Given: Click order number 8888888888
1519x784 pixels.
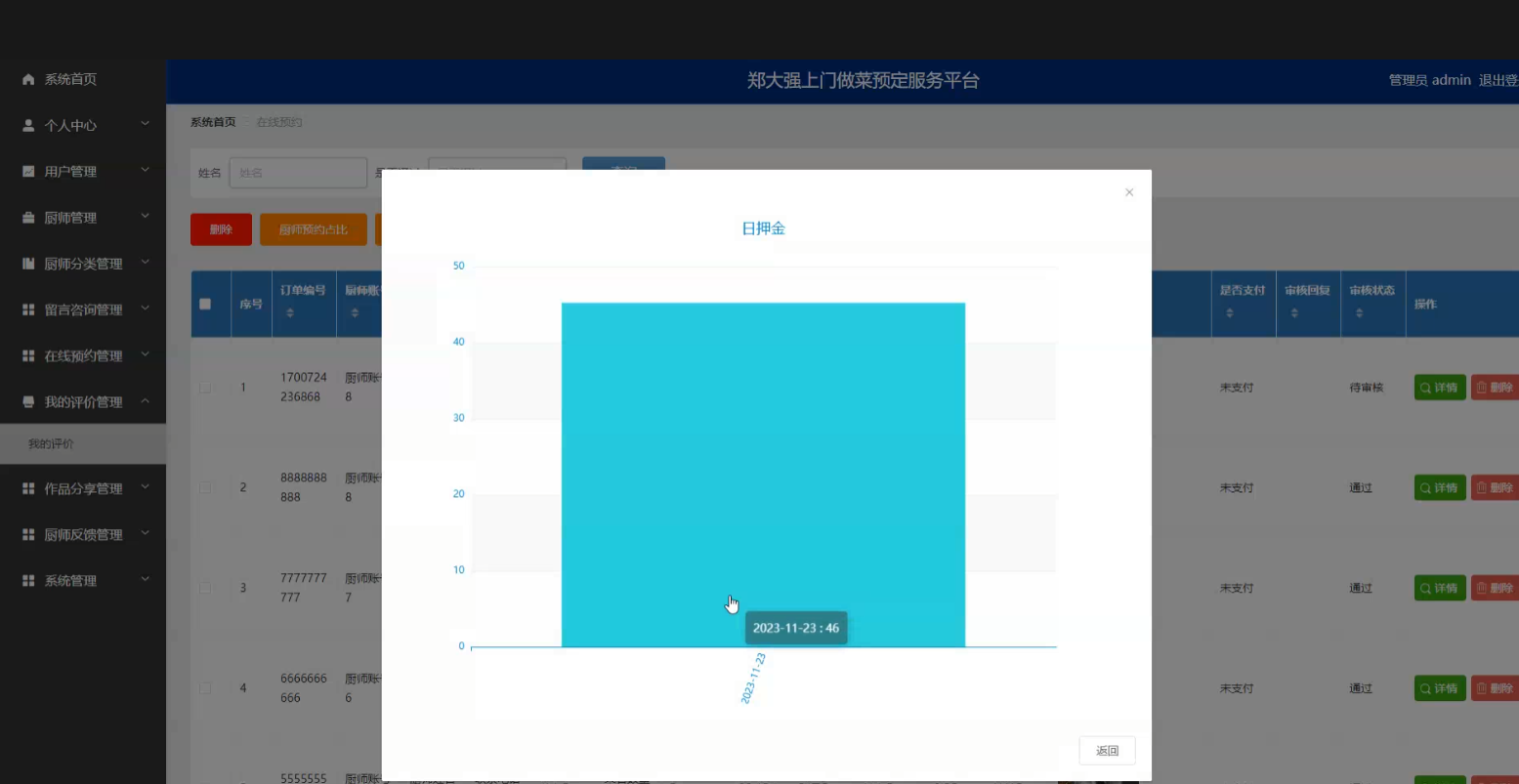Looking at the screenshot, I should (304, 488).
